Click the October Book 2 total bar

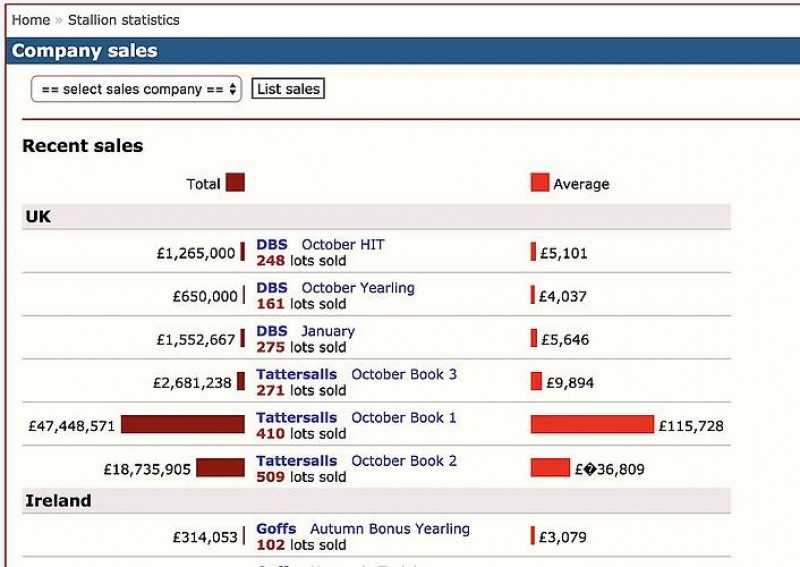tap(220, 468)
